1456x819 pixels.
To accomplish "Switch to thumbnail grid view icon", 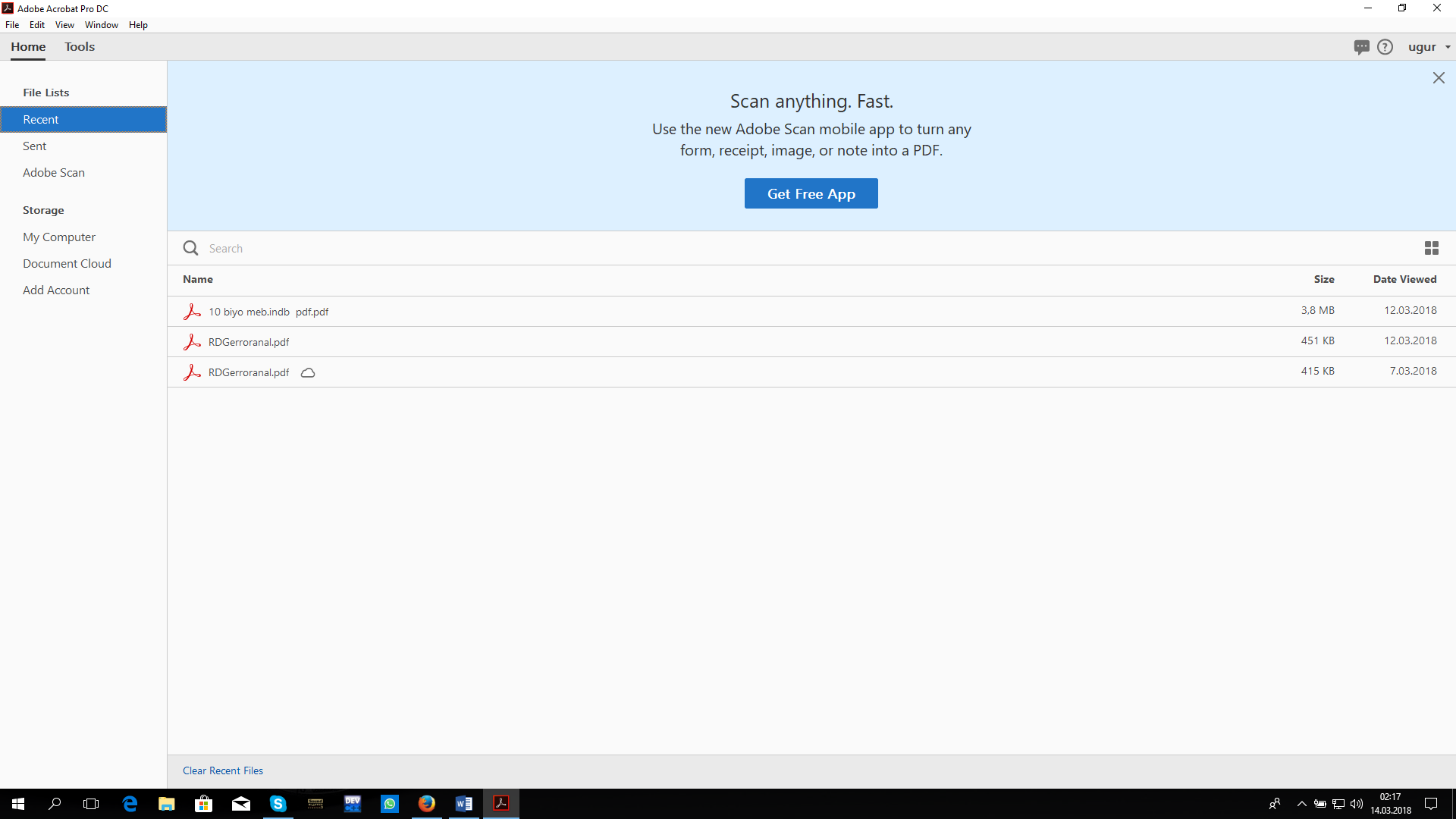I will [x=1431, y=248].
